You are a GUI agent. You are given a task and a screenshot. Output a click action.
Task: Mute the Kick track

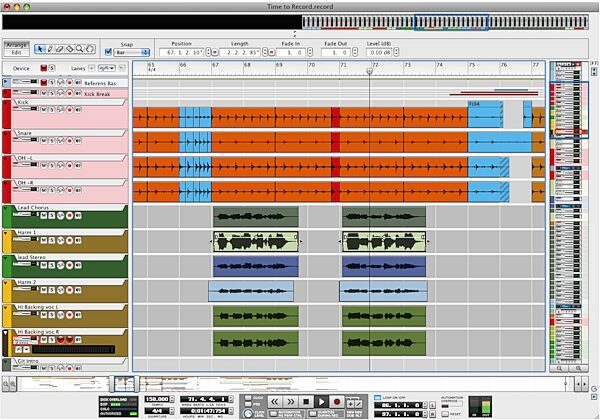(x=44, y=110)
